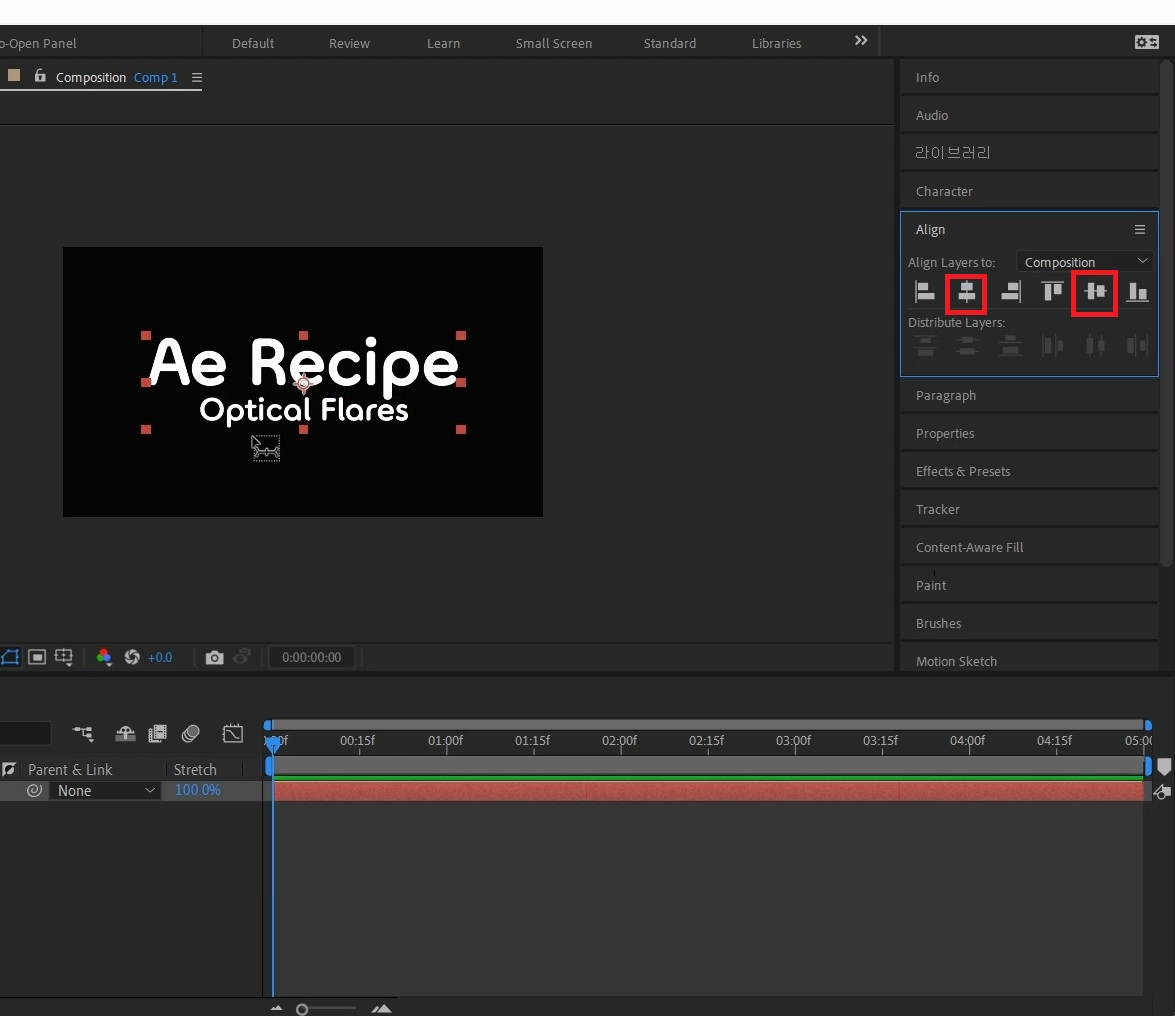Open the Align Layers to Composition dropdown

click(1084, 261)
